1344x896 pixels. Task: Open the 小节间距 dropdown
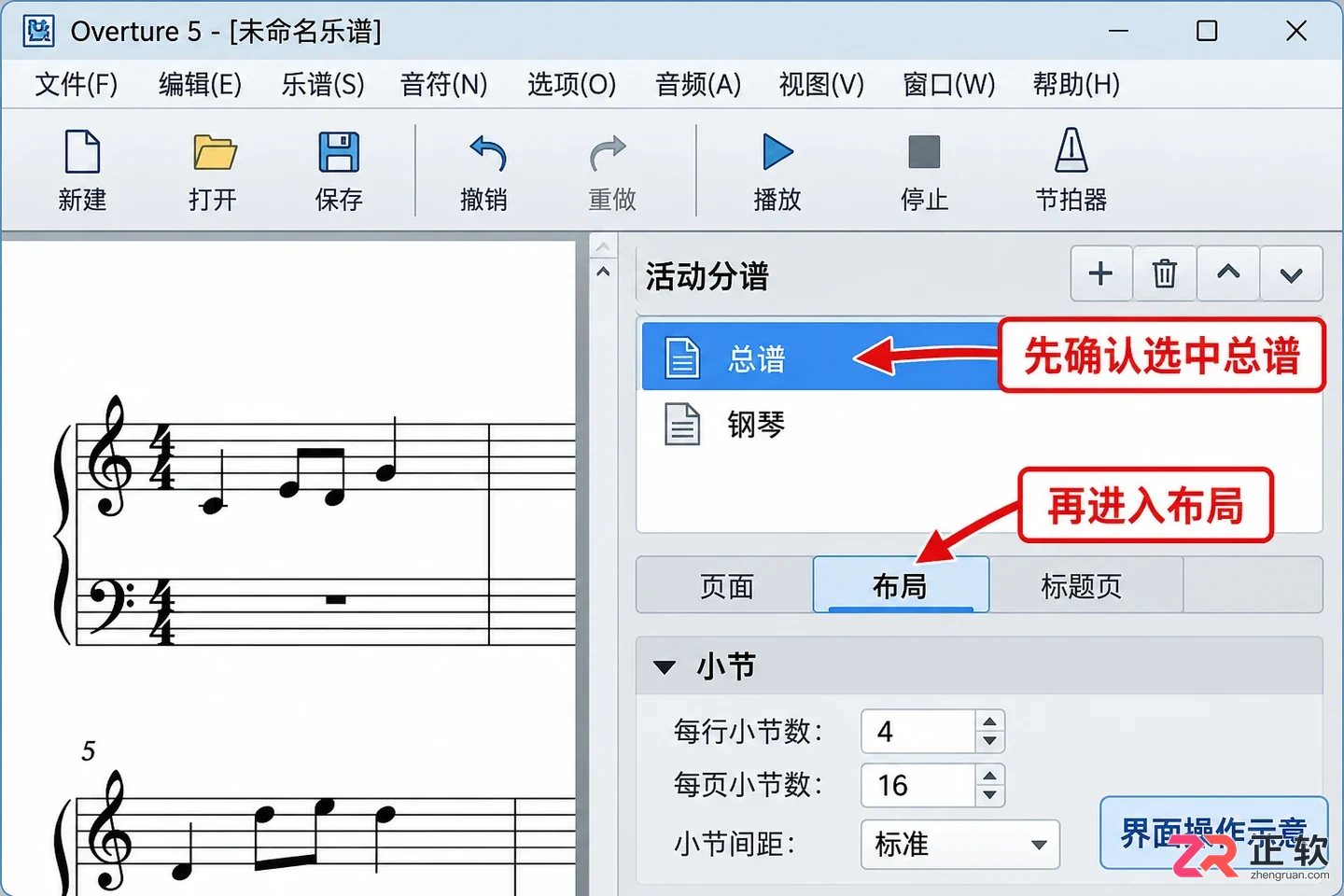click(x=960, y=844)
